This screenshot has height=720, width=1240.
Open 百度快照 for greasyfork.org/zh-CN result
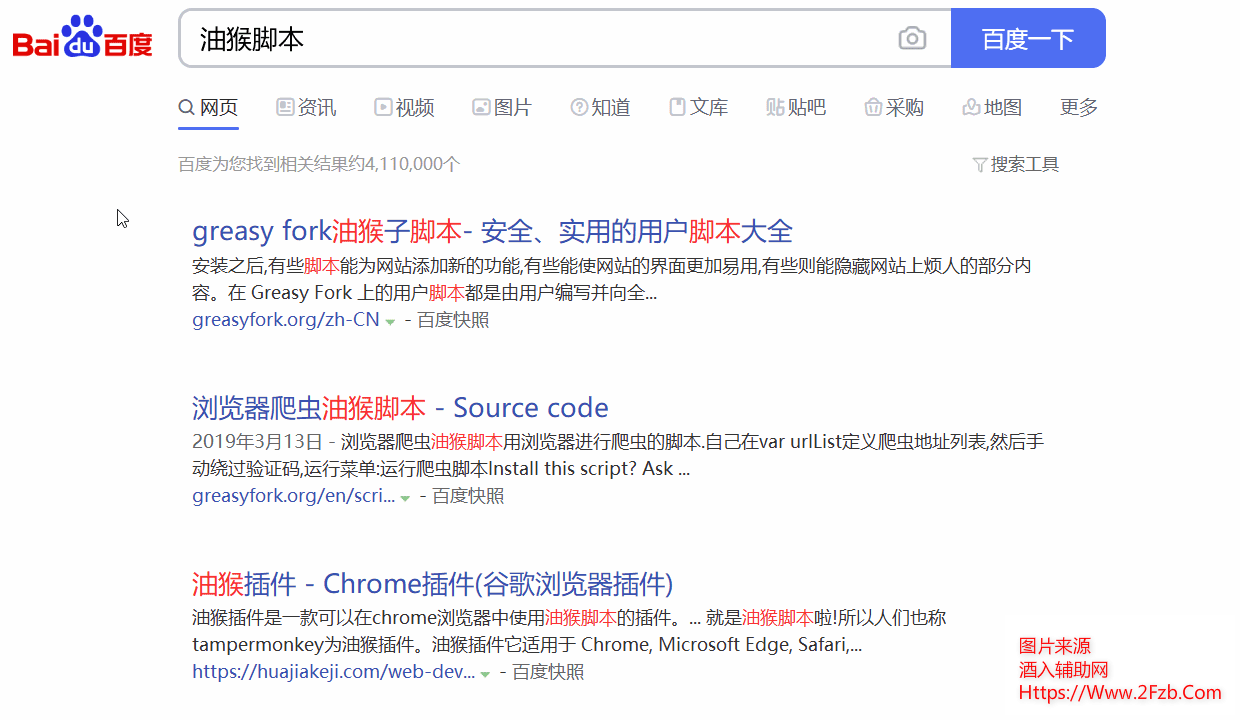click(x=453, y=320)
